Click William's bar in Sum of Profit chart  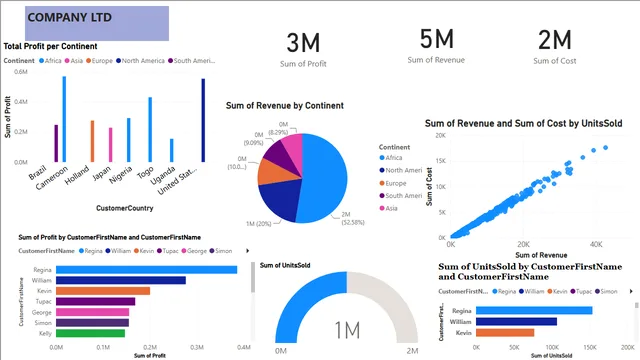[121, 280]
